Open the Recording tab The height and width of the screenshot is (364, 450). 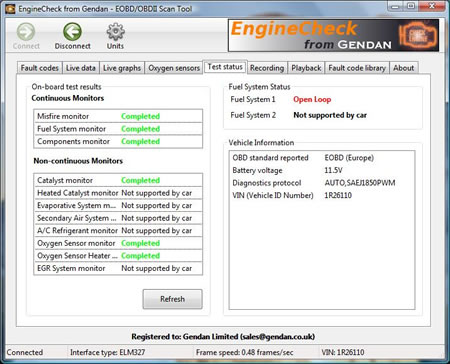267,68
